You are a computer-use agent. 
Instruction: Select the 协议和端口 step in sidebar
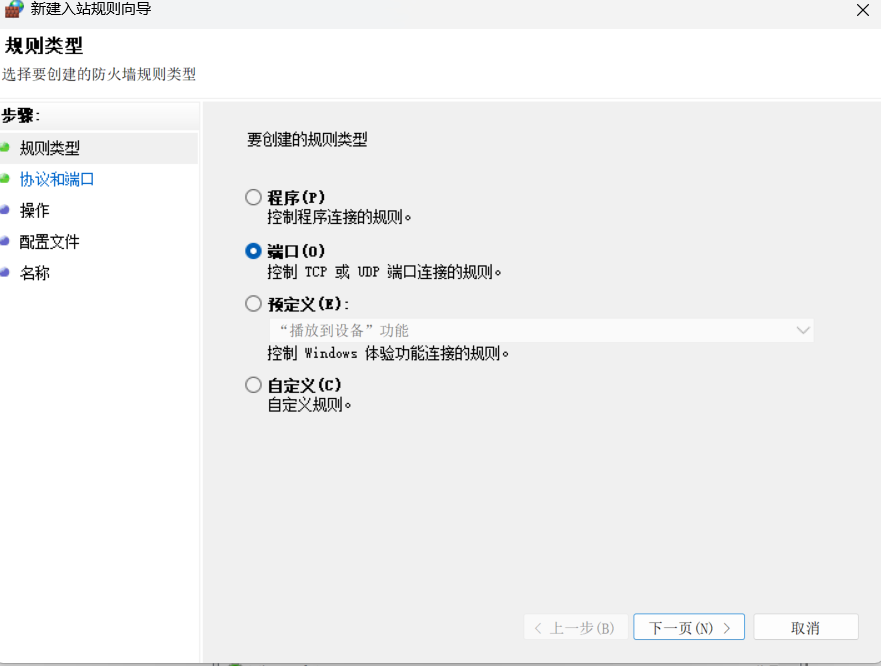point(55,179)
